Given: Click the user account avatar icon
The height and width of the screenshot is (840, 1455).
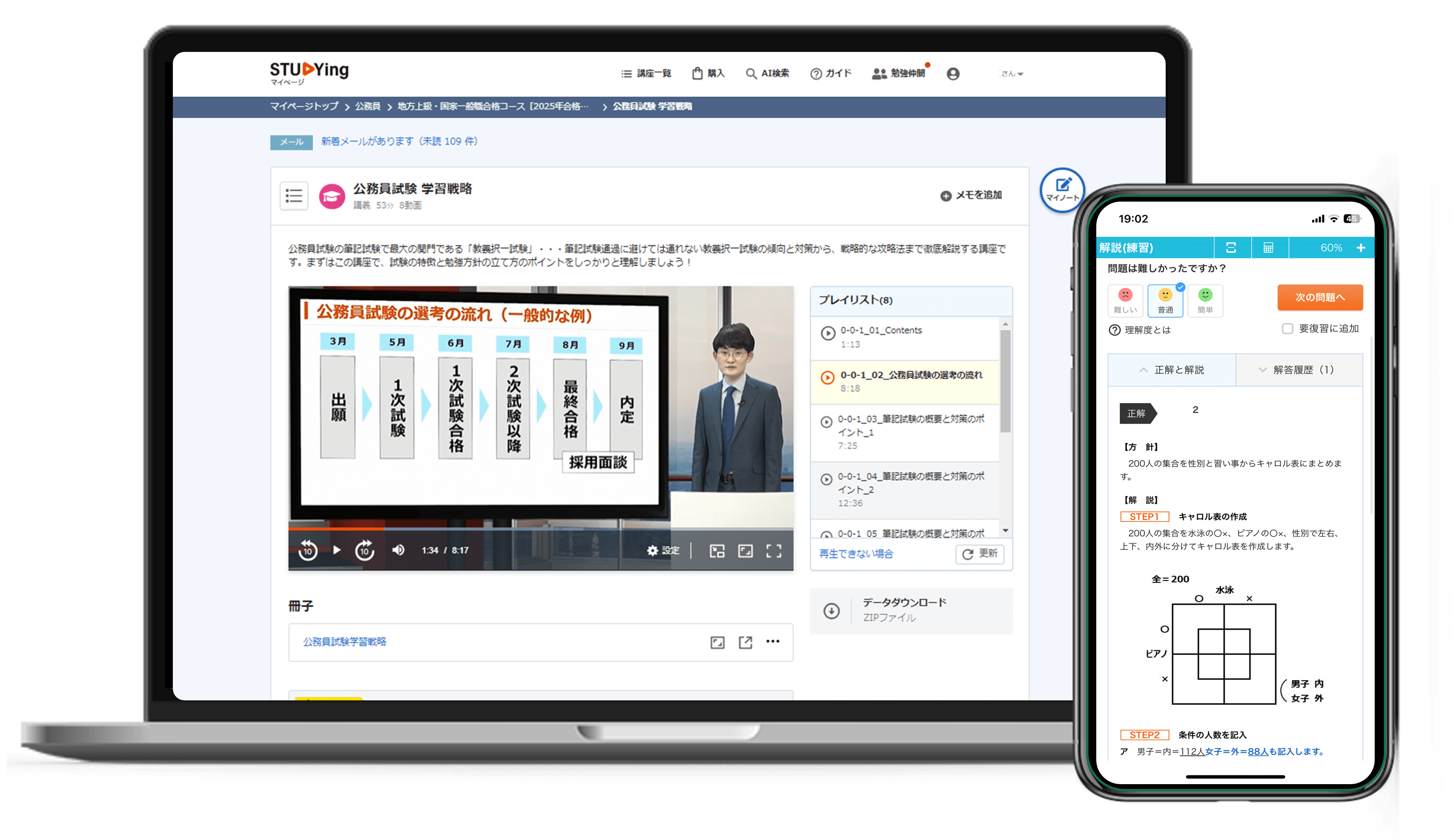Looking at the screenshot, I should tap(953, 74).
